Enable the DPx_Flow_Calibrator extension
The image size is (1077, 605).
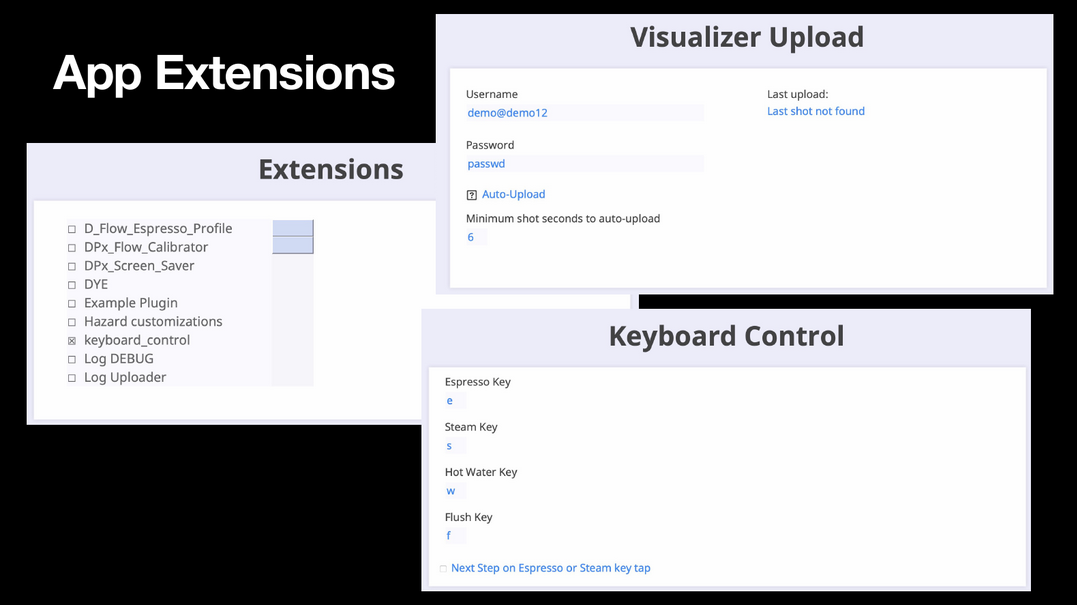coord(71,247)
